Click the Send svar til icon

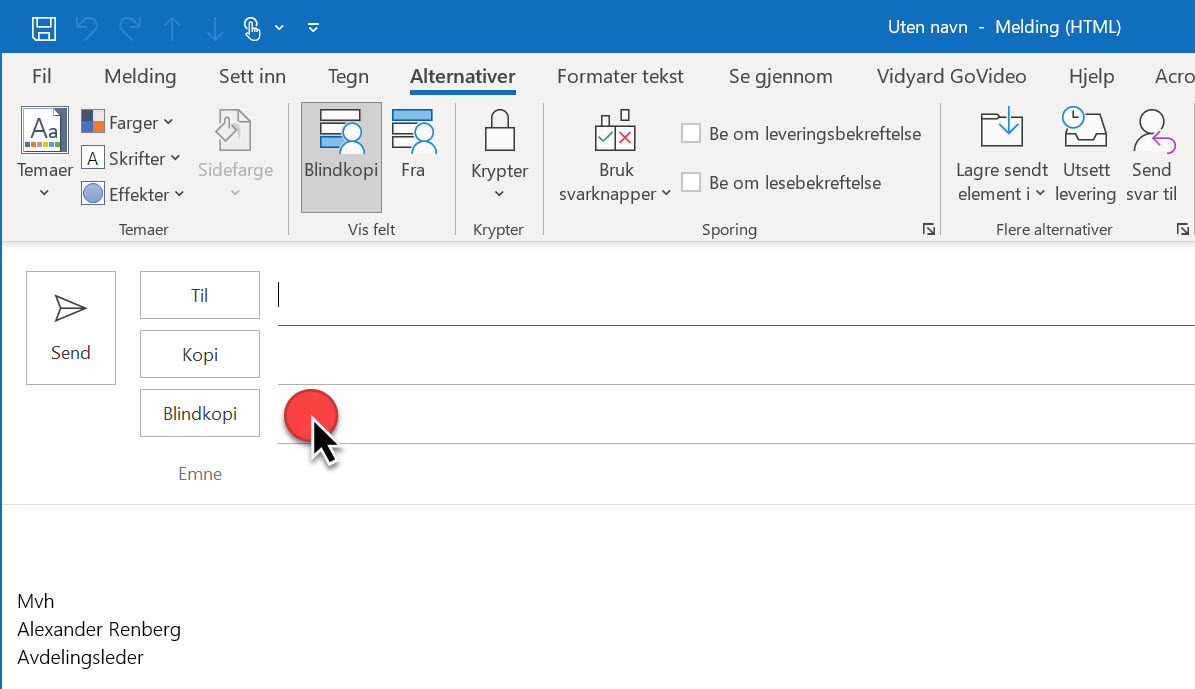click(x=1152, y=130)
